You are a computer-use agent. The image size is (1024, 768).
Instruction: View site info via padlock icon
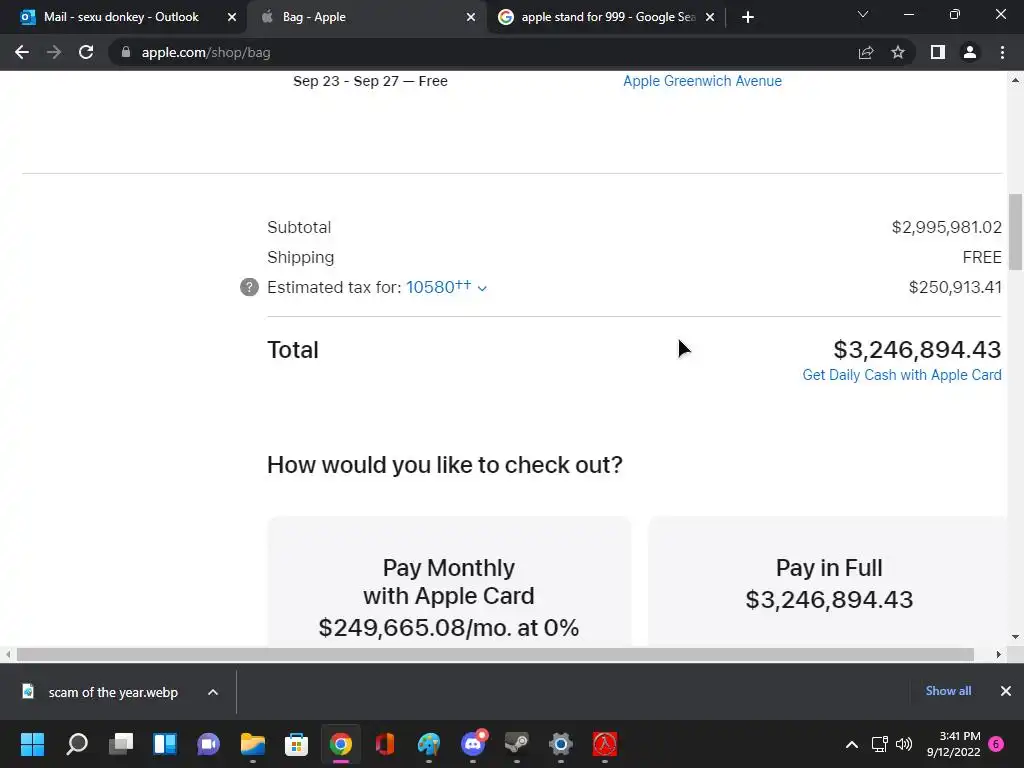[126, 52]
